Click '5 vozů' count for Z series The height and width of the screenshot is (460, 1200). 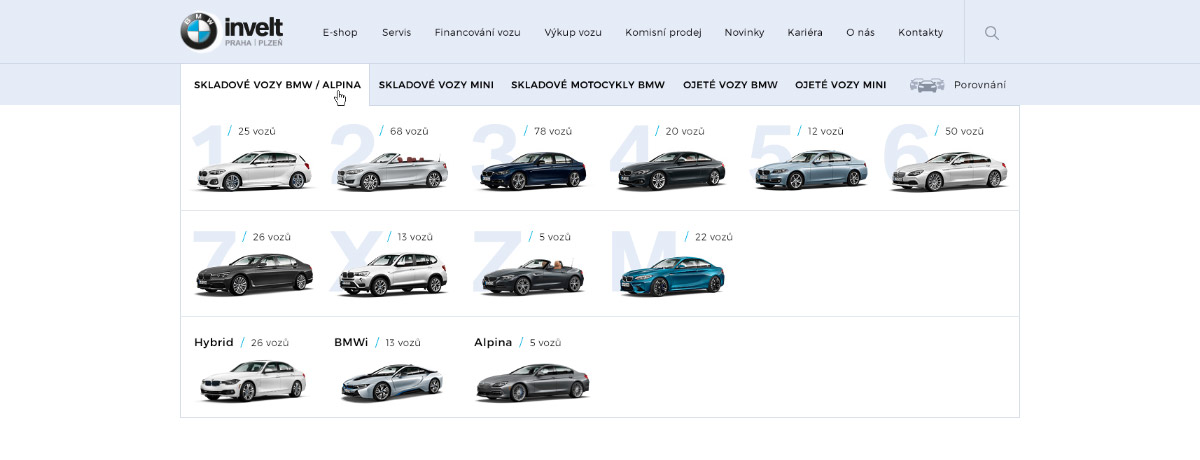pyautogui.click(x=555, y=237)
